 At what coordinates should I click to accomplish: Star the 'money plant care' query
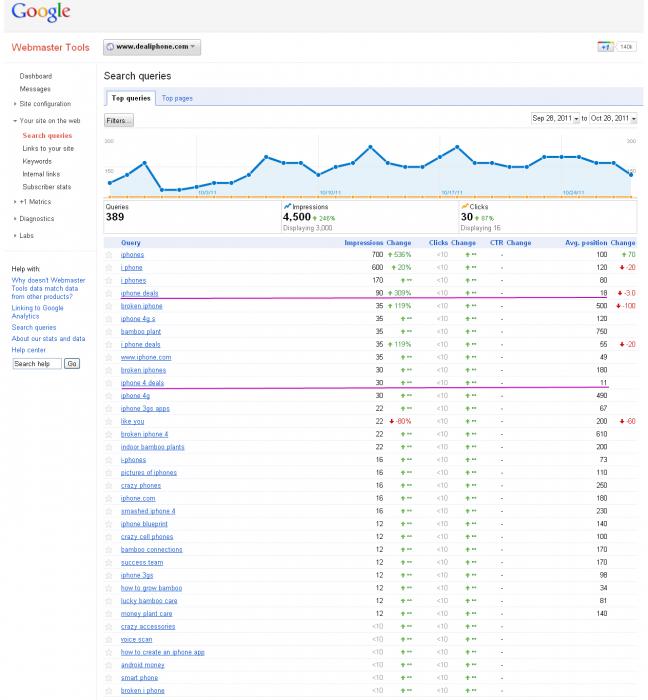pyautogui.click(x=108, y=614)
